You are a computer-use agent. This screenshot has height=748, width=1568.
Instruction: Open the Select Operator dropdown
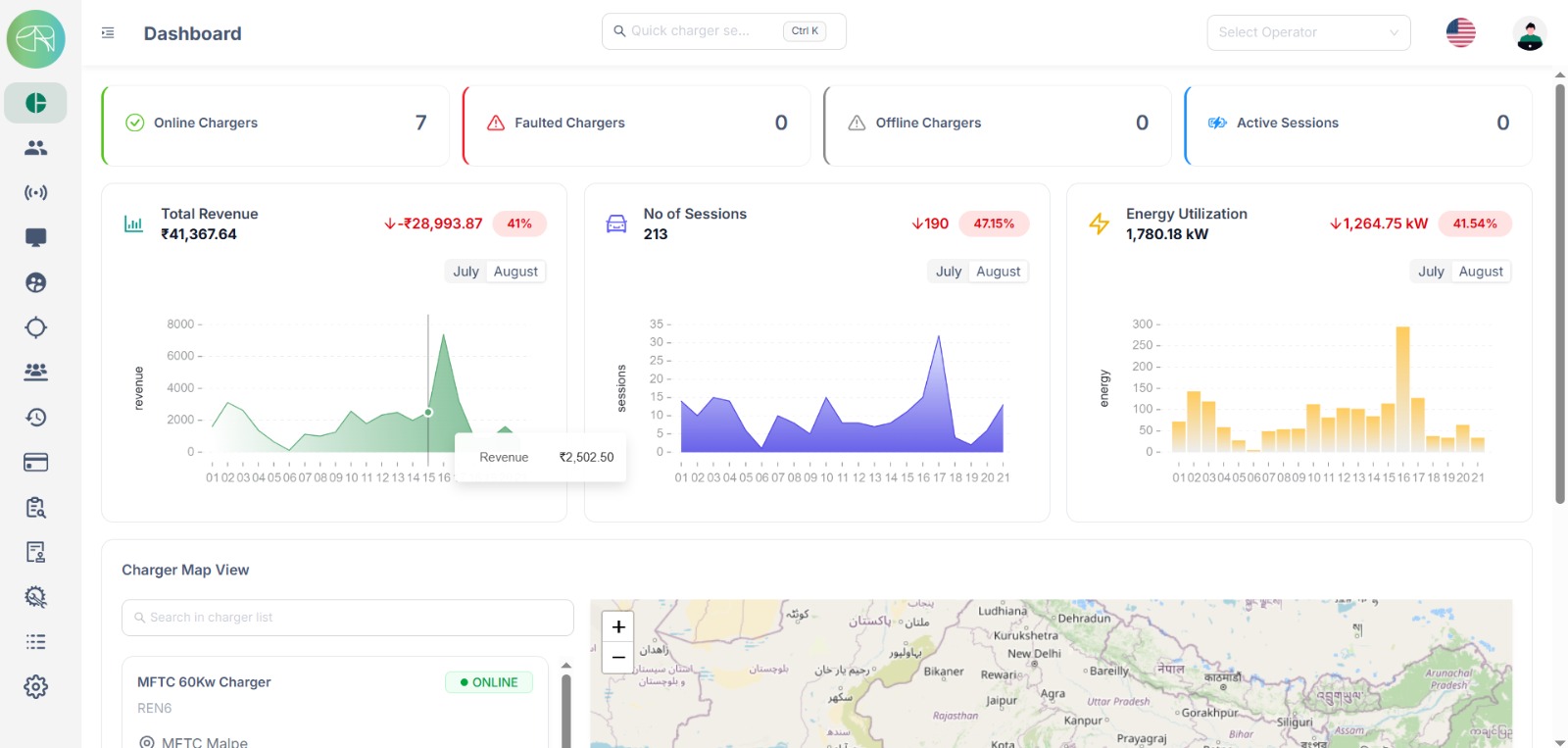click(x=1307, y=33)
